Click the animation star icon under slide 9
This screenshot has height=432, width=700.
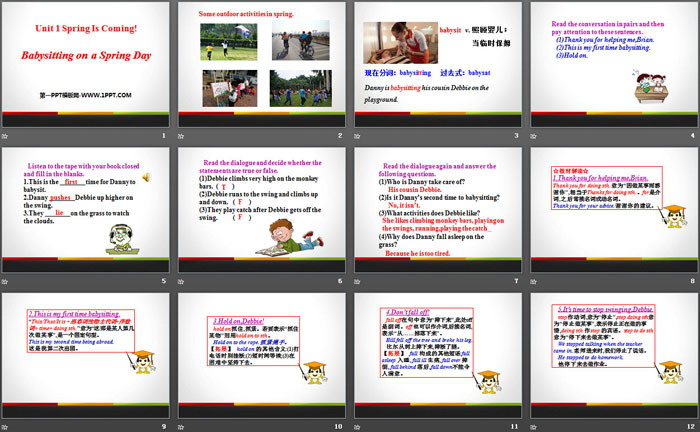(5, 427)
